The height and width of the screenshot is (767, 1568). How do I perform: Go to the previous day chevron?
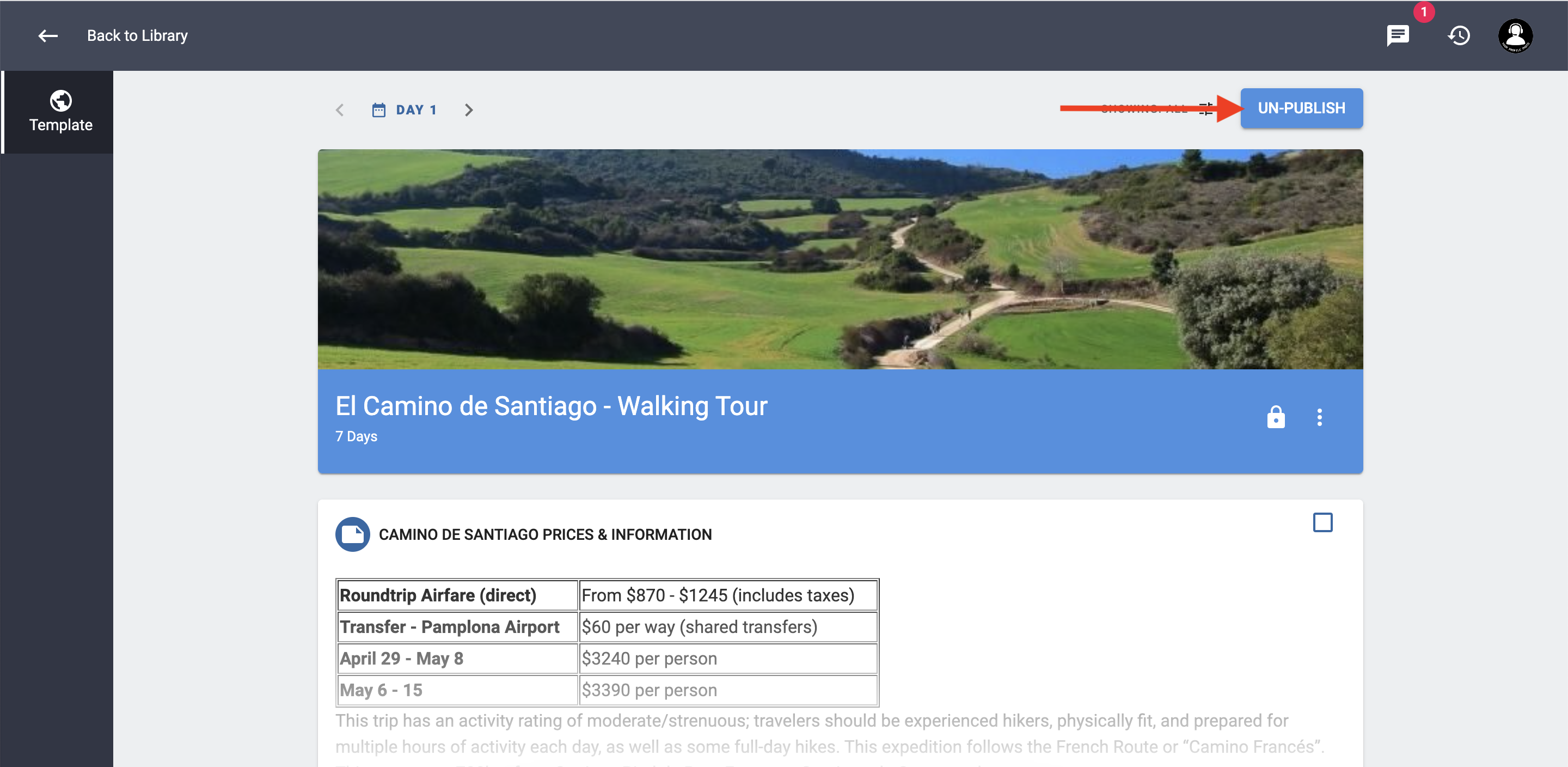coord(340,110)
